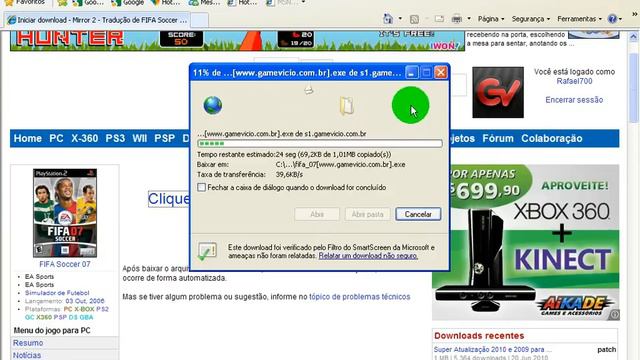Click Super Atualização 2010 e 2009 link
The width and height of the screenshot is (640, 360).
coord(493,350)
